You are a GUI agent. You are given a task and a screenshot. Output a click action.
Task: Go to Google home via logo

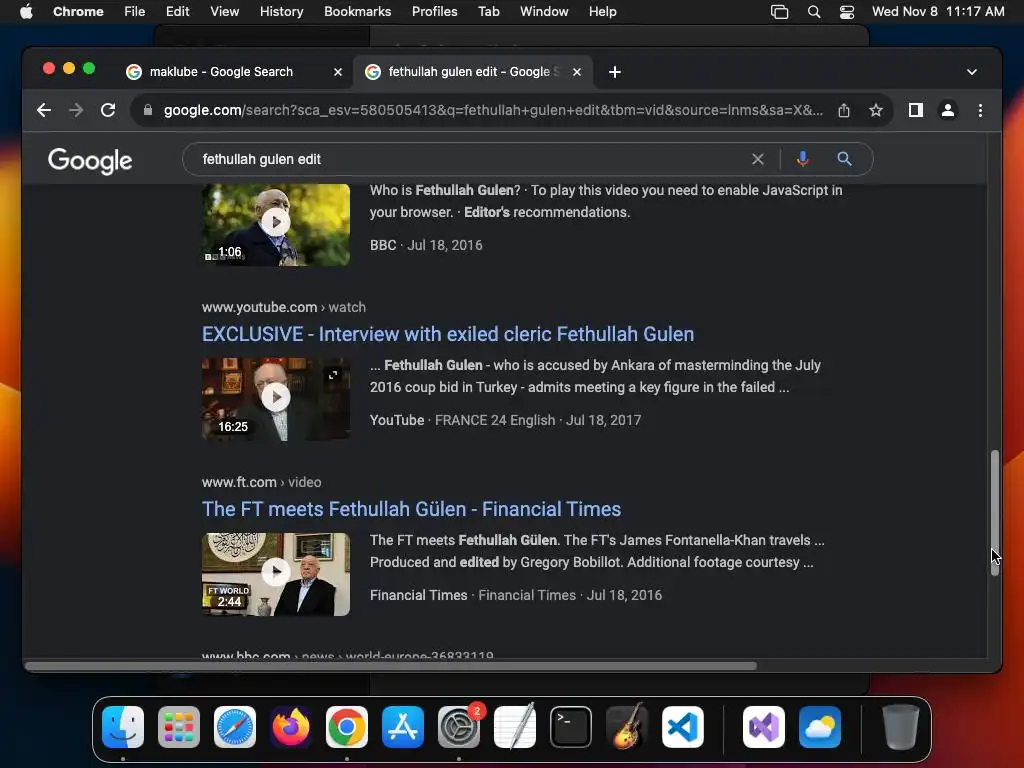(x=90, y=160)
